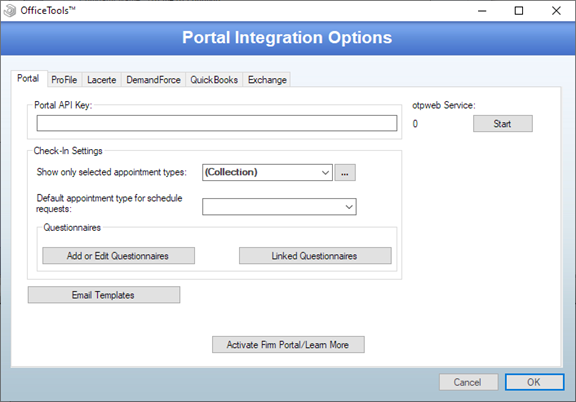Viewport: 576px width, 402px height.
Task: Select the Portal tab
Action: [x=28, y=78]
